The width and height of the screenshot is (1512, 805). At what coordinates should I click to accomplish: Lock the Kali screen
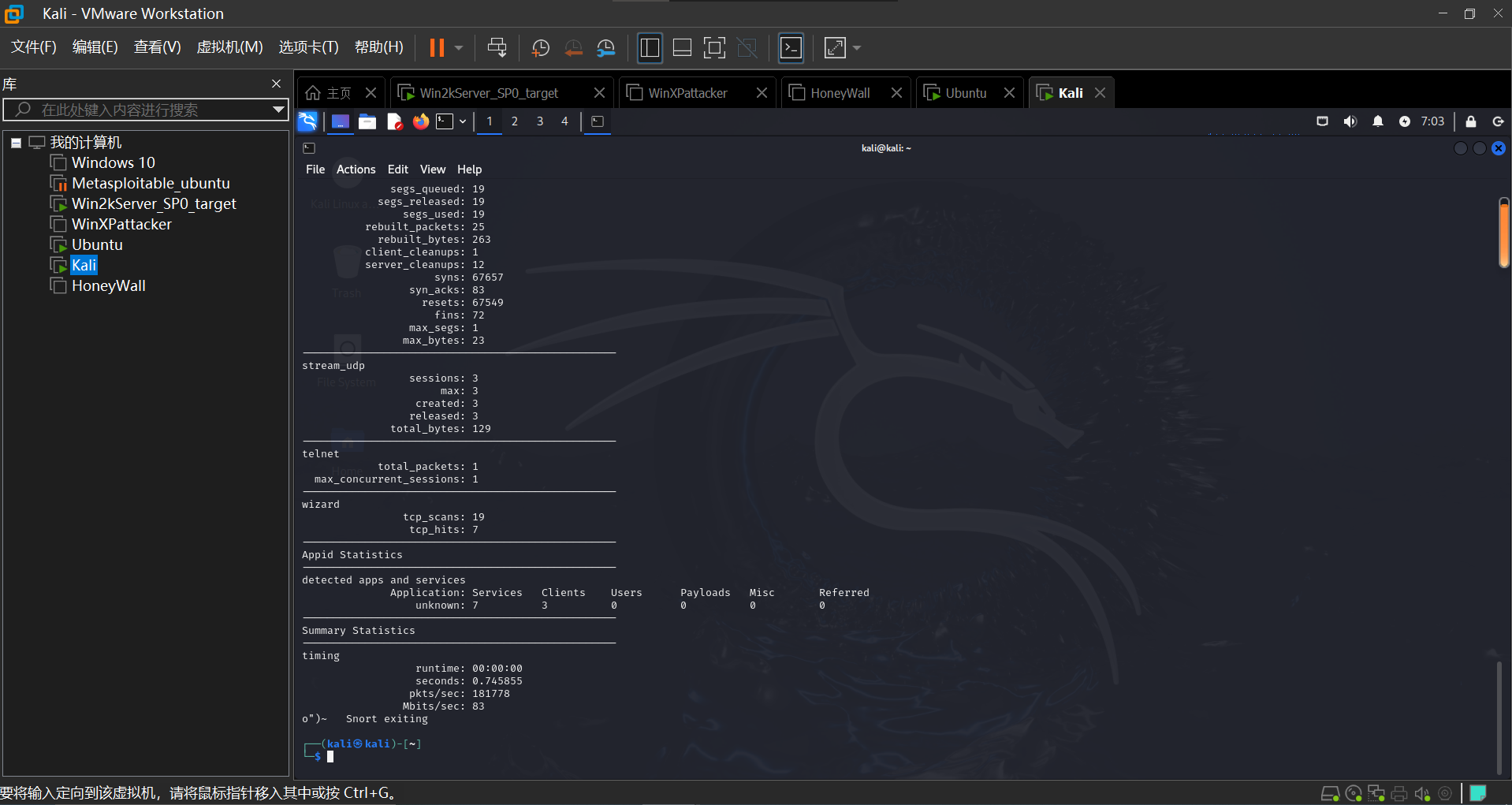coord(1471,121)
